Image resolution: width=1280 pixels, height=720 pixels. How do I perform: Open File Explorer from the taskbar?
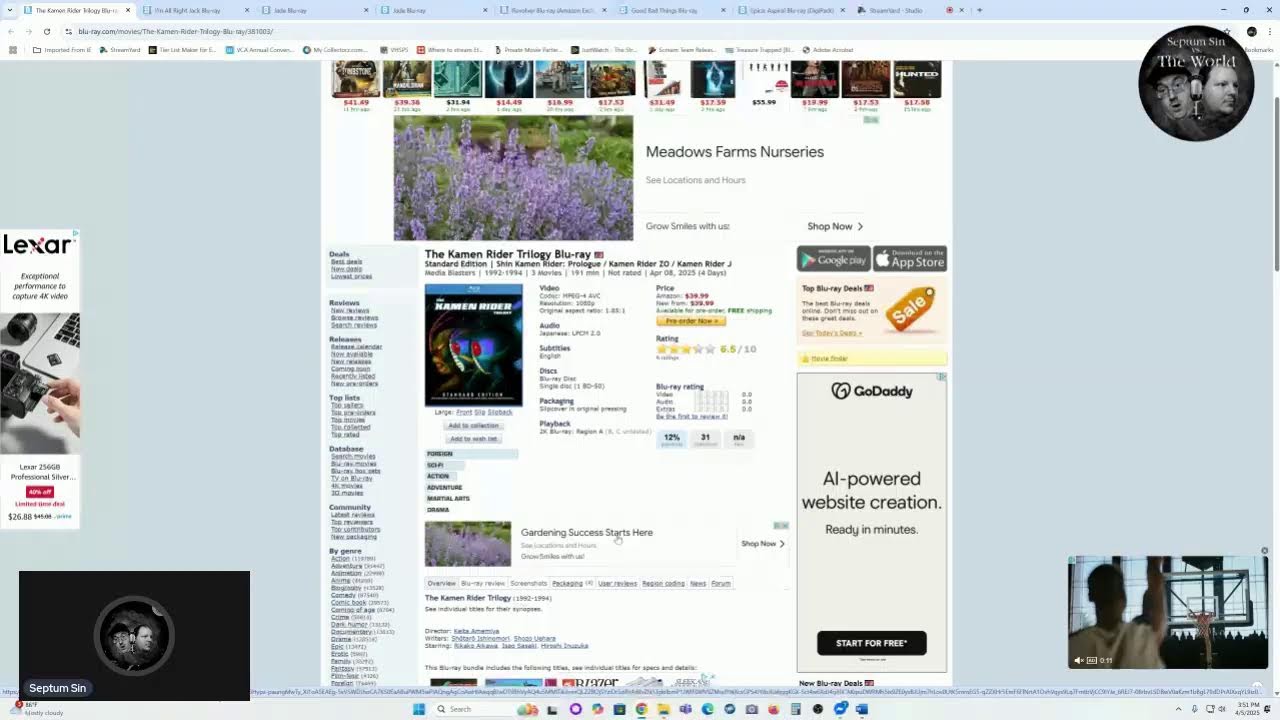click(x=663, y=709)
